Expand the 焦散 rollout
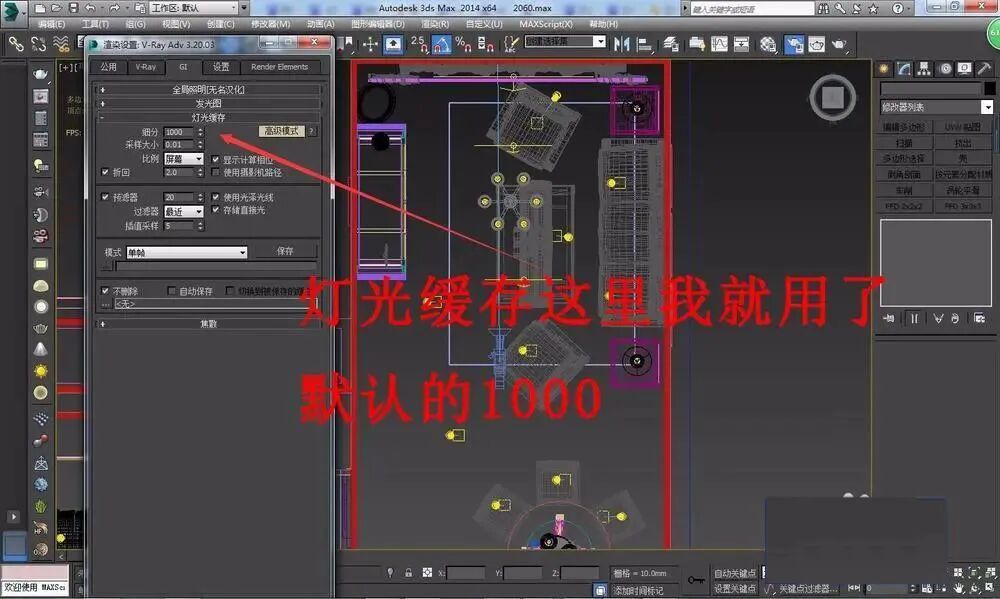 [208, 324]
